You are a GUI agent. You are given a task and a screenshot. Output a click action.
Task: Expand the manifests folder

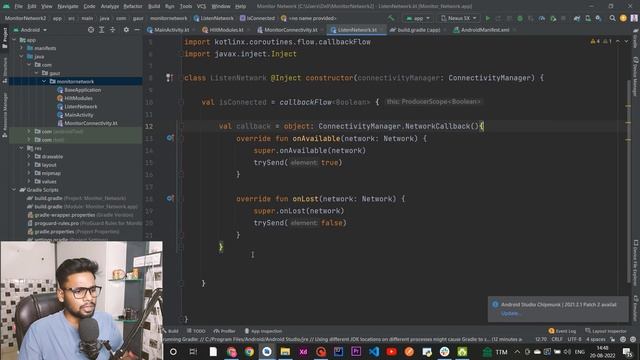coord(22,48)
